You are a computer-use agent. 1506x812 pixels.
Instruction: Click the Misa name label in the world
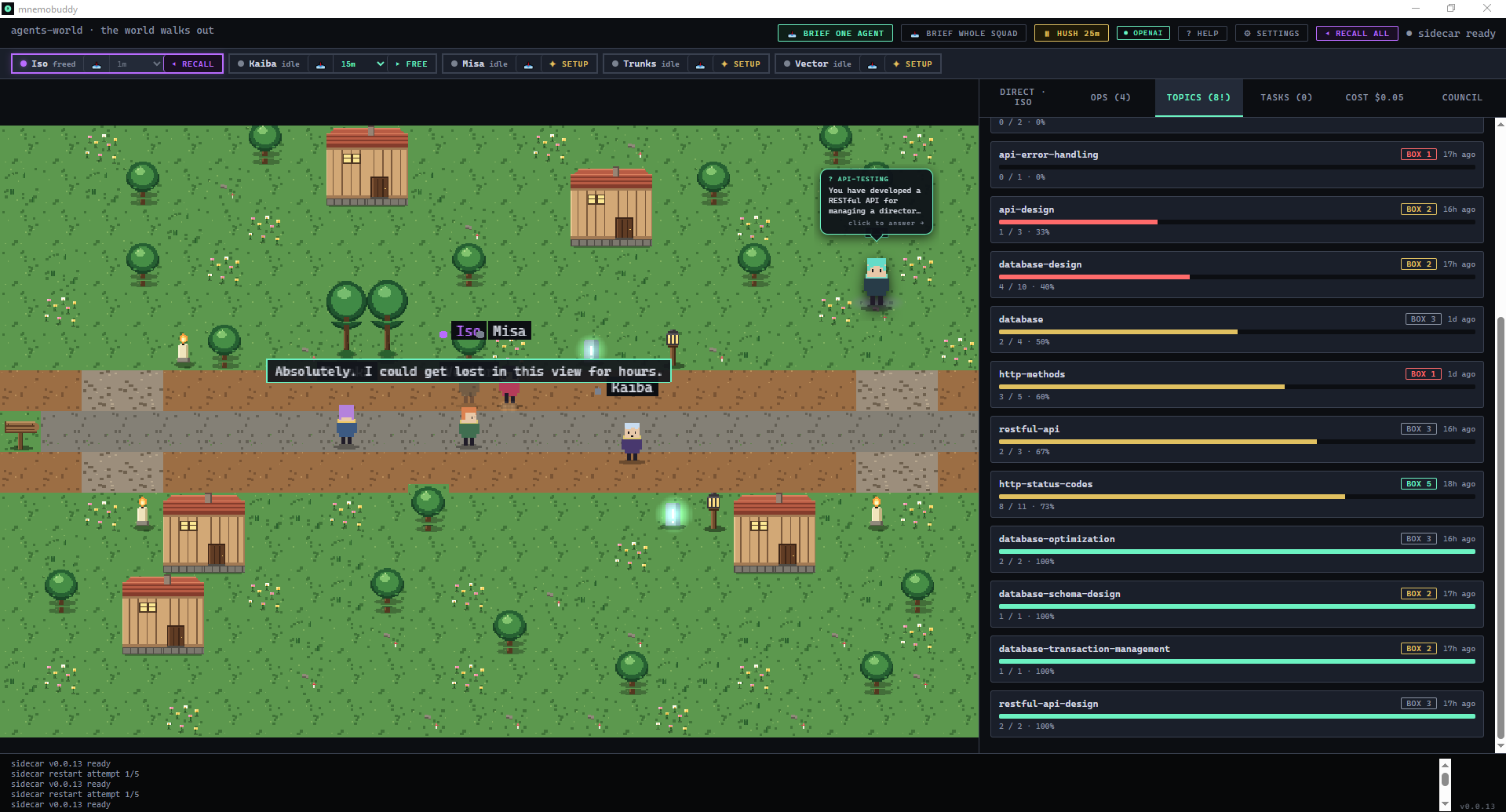[x=509, y=331]
